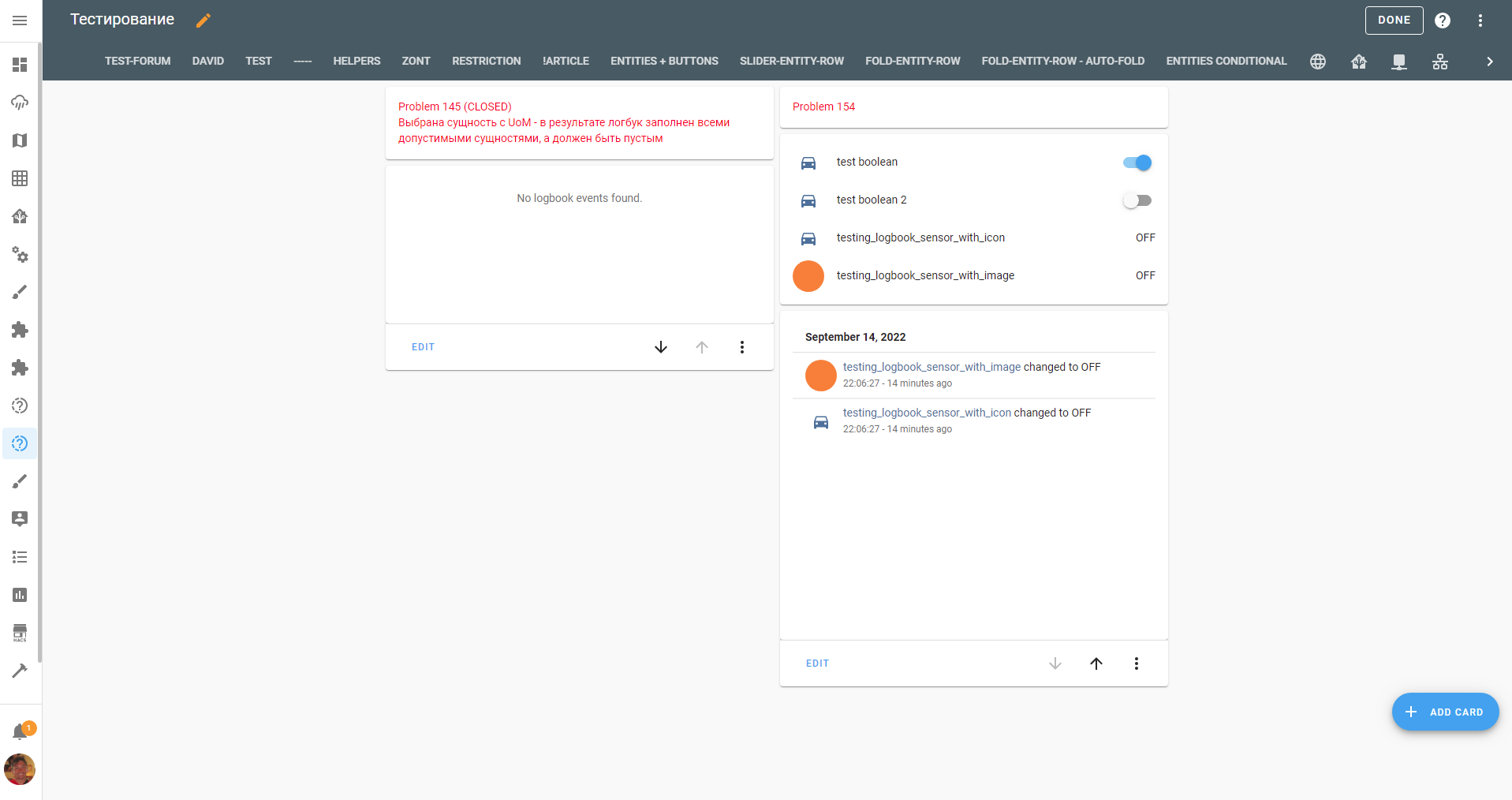Open Developer tools hammer icon
The image size is (1512, 800).
(x=20, y=671)
